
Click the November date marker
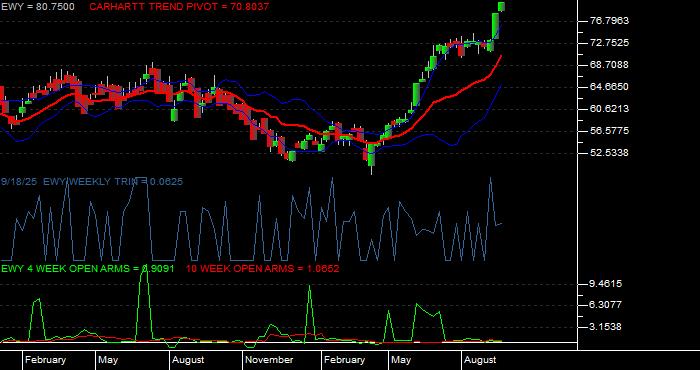click(x=270, y=360)
